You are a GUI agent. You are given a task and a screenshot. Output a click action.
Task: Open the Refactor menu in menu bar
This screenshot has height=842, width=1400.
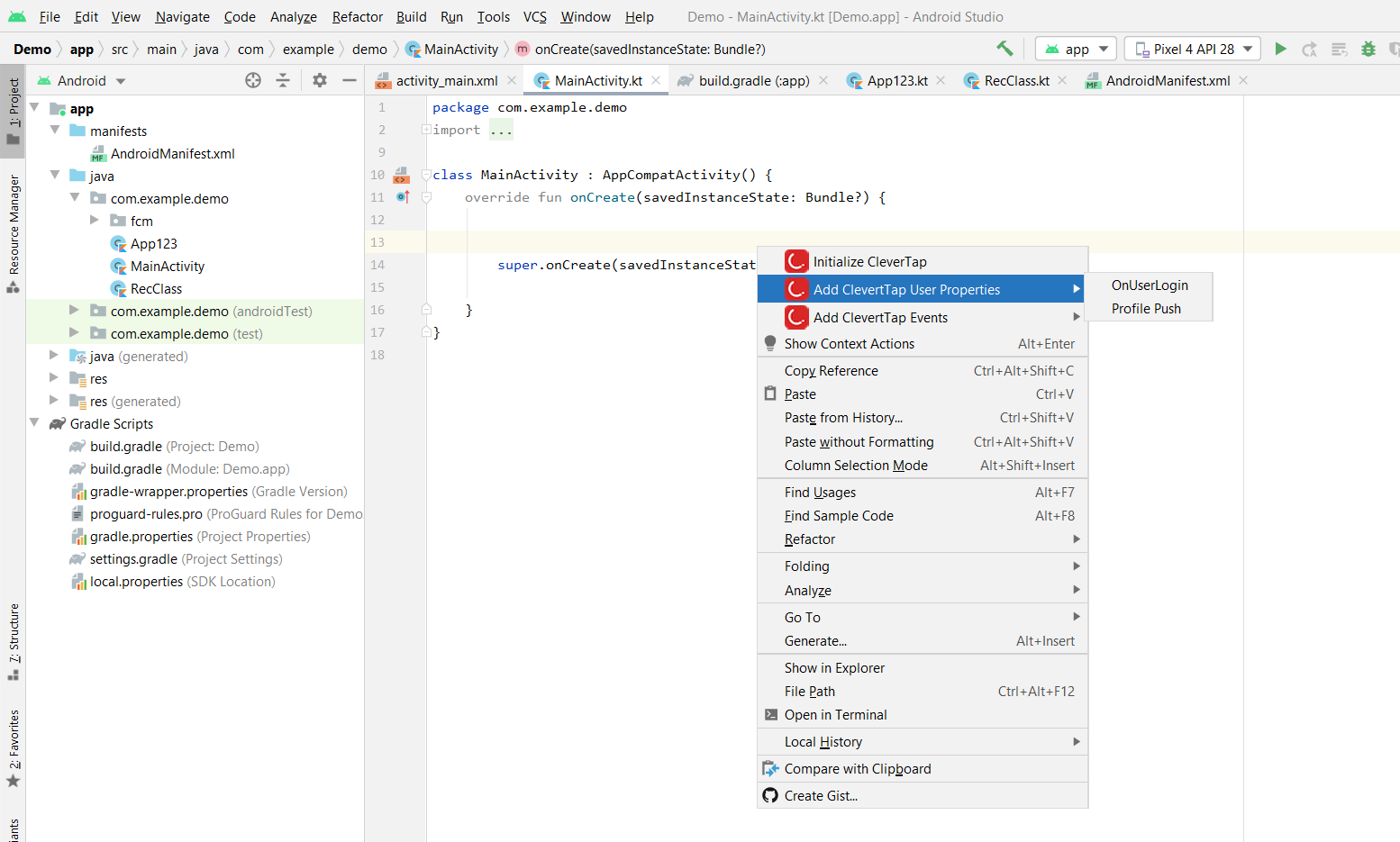[x=357, y=16]
